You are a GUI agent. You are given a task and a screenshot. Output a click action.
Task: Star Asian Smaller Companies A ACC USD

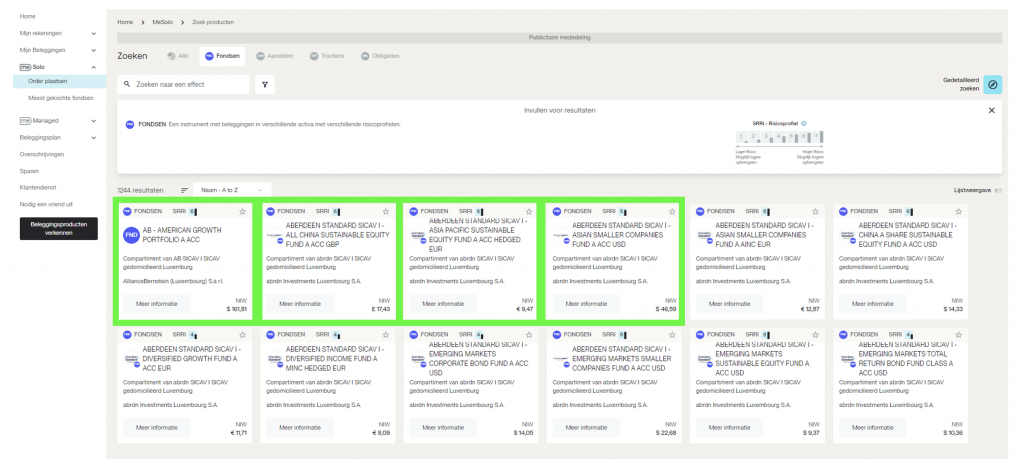tap(672, 211)
